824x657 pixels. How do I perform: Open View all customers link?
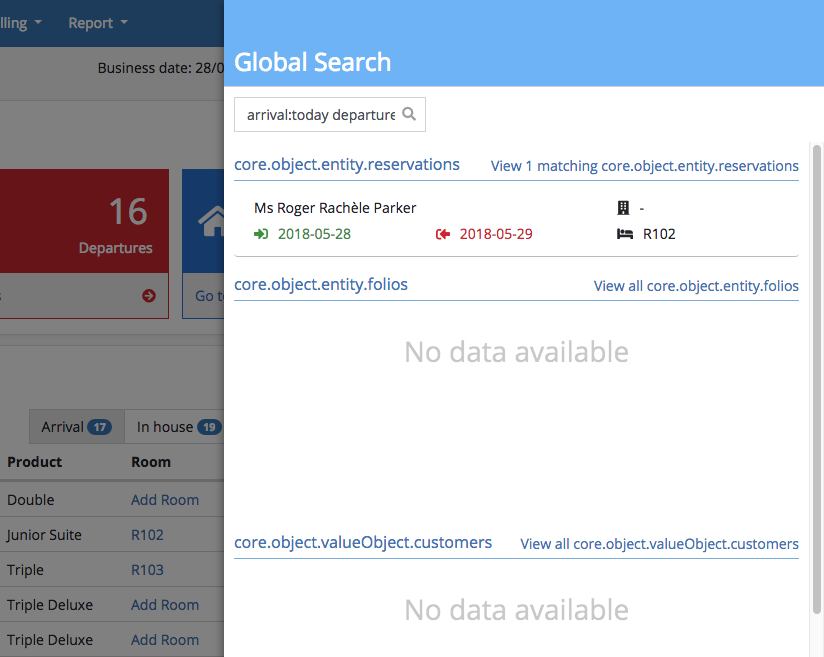pyautogui.click(x=659, y=544)
